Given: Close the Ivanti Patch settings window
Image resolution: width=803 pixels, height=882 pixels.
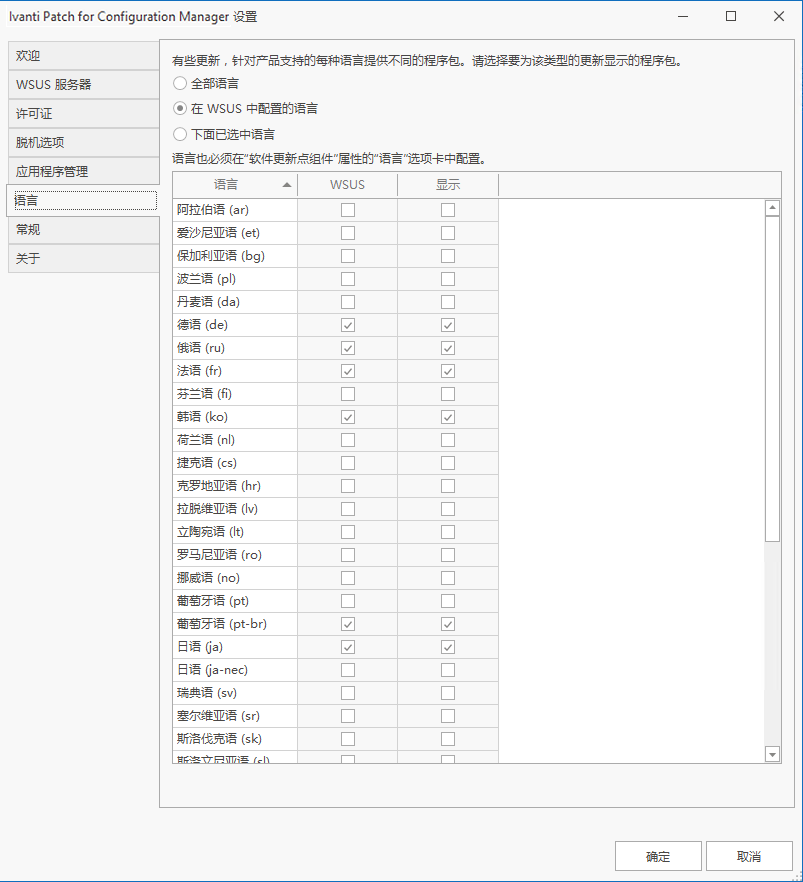Looking at the screenshot, I should [x=779, y=16].
